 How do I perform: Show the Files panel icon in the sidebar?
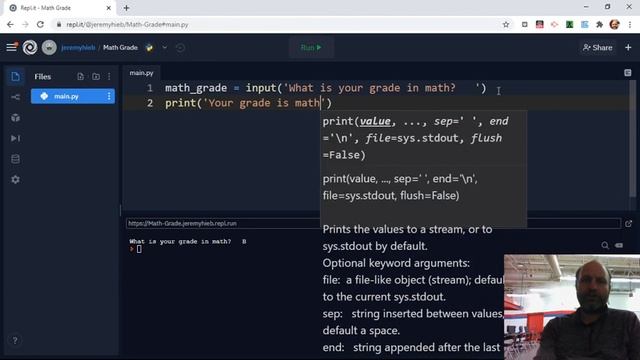click(16, 76)
